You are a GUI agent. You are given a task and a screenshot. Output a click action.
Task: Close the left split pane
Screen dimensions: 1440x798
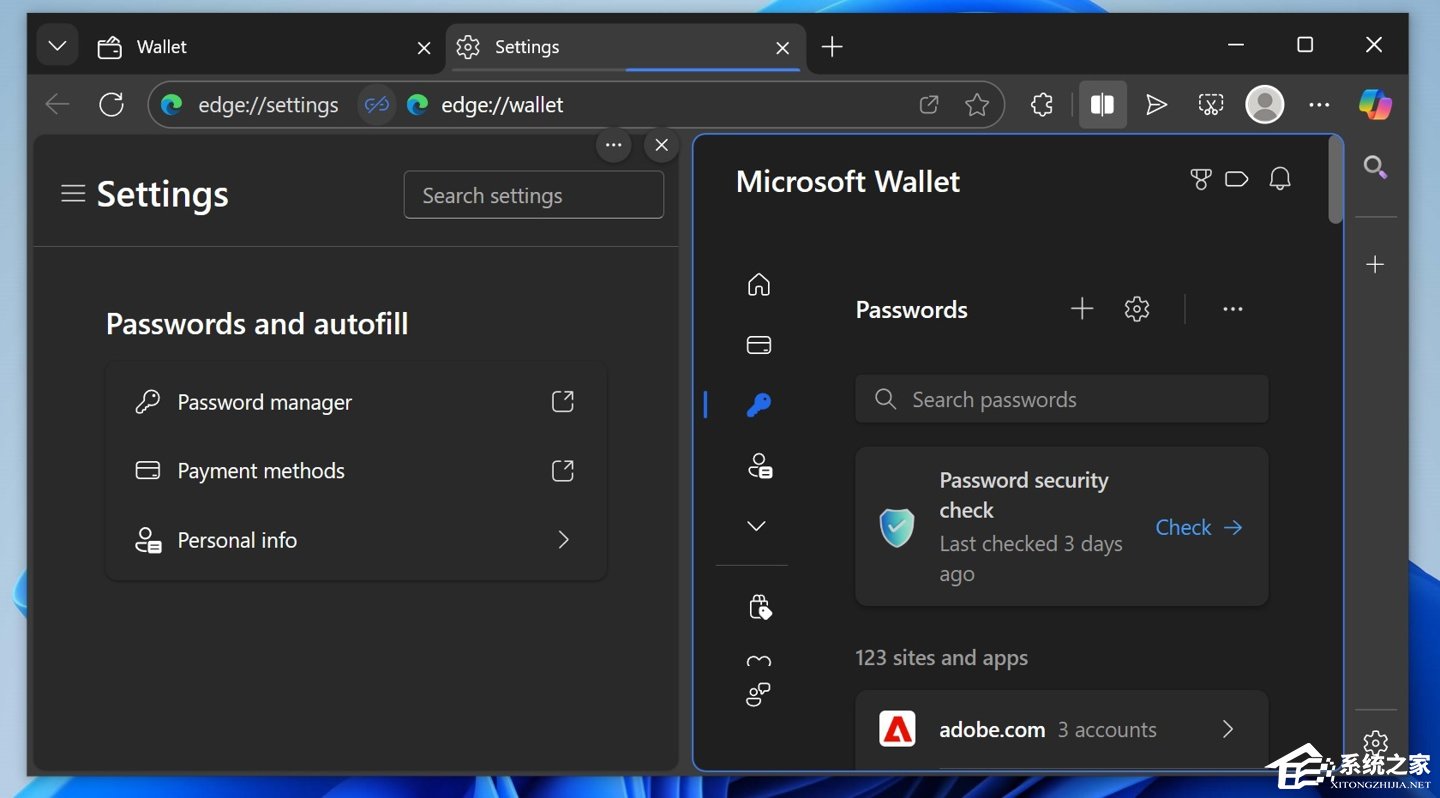(661, 145)
